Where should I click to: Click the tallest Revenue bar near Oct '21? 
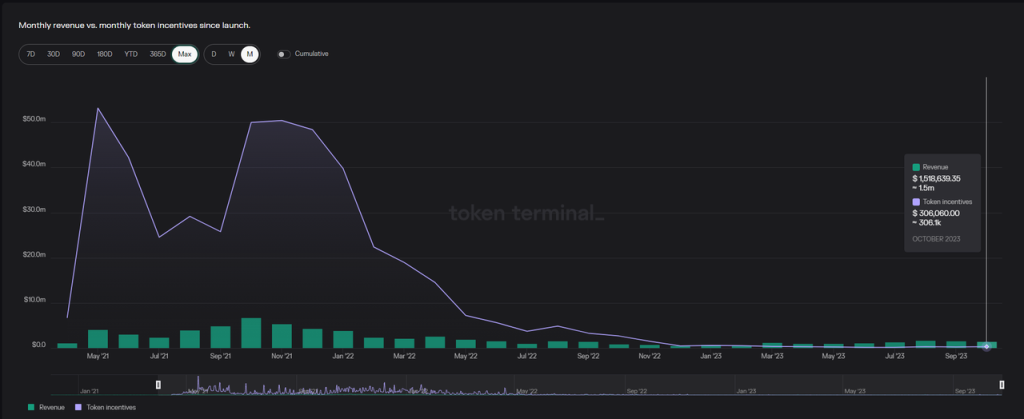pos(251,333)
